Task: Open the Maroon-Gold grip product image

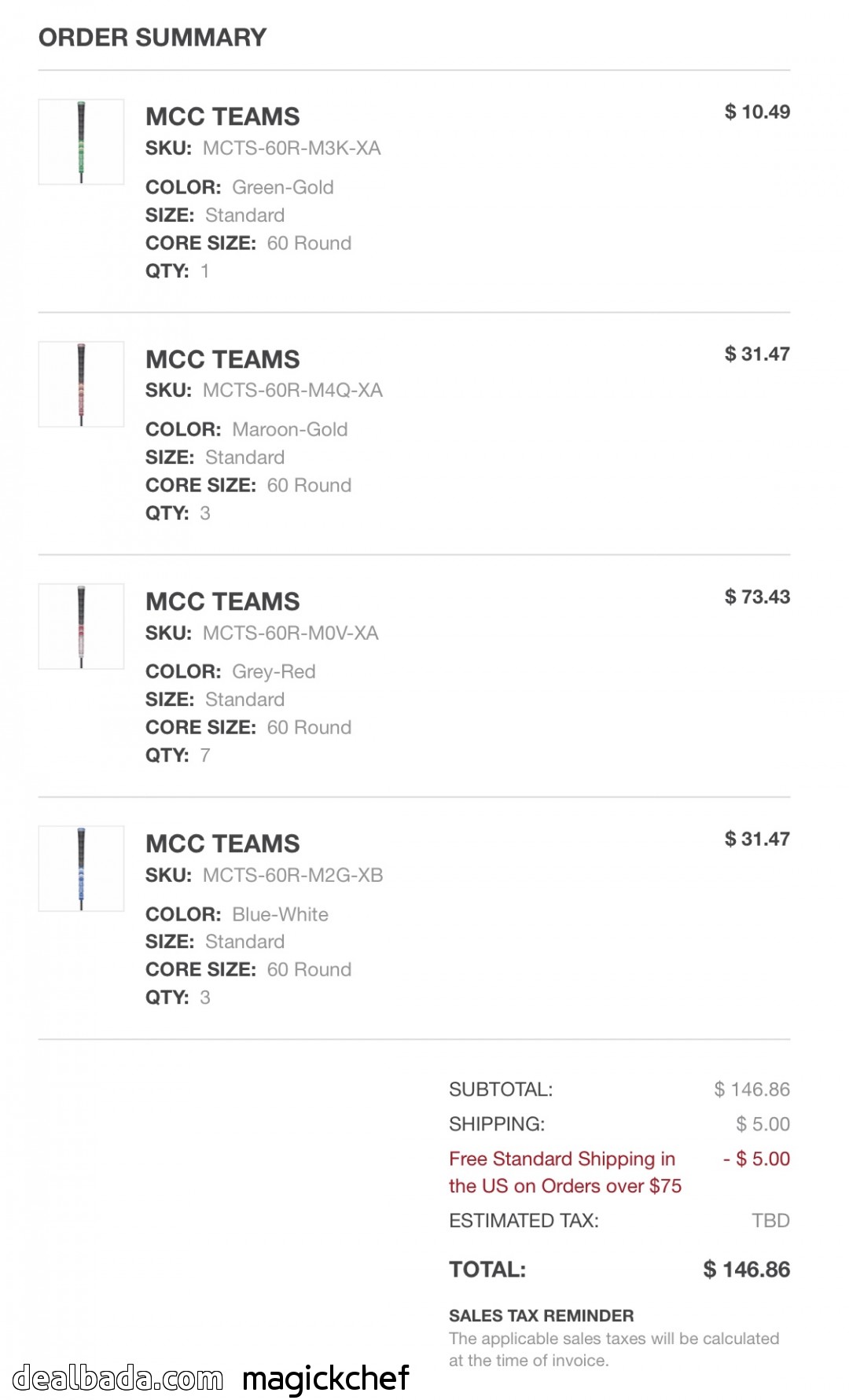Action: pyautogui.click(x=81, y=384)
